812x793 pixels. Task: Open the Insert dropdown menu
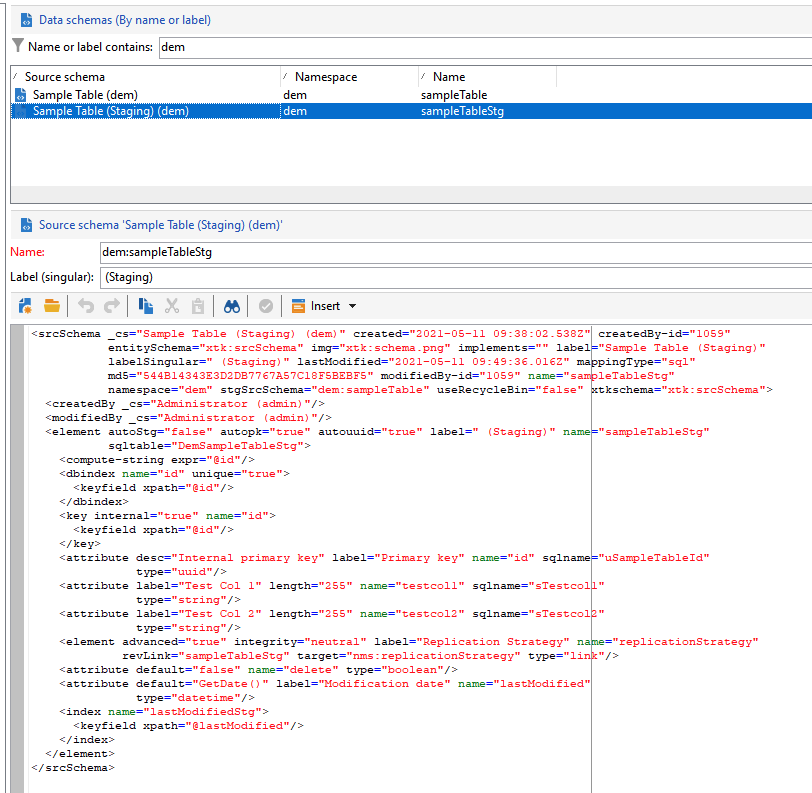(x=324, y=306)
